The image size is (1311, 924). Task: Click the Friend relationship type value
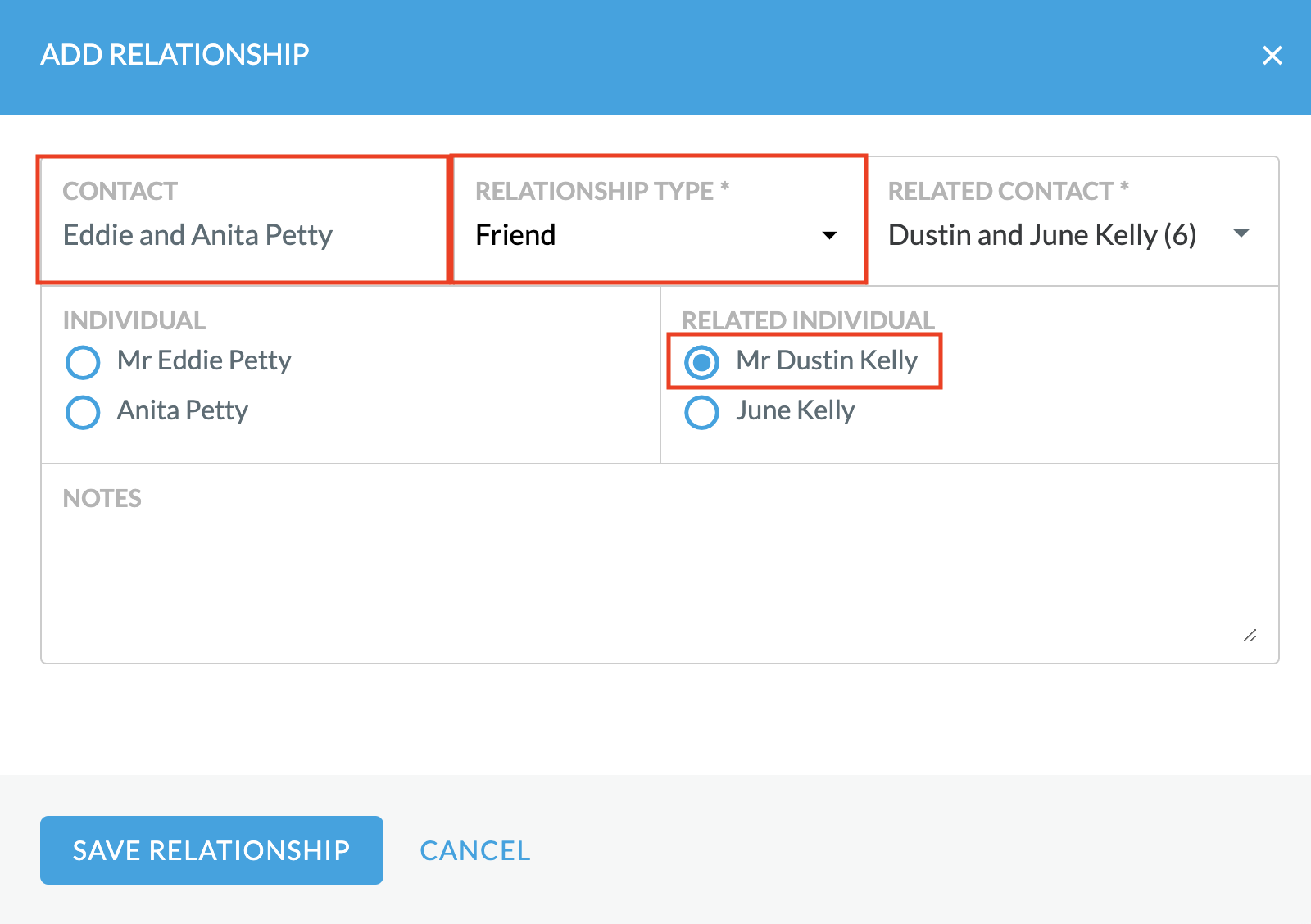[x=515, y=235]
